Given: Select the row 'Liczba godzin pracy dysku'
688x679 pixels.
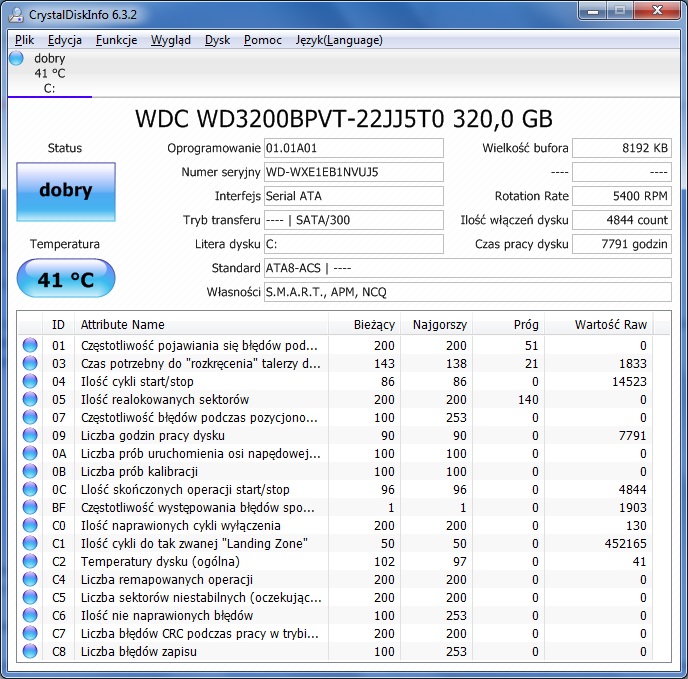Looking at the screenshot, I should [344, 435].
